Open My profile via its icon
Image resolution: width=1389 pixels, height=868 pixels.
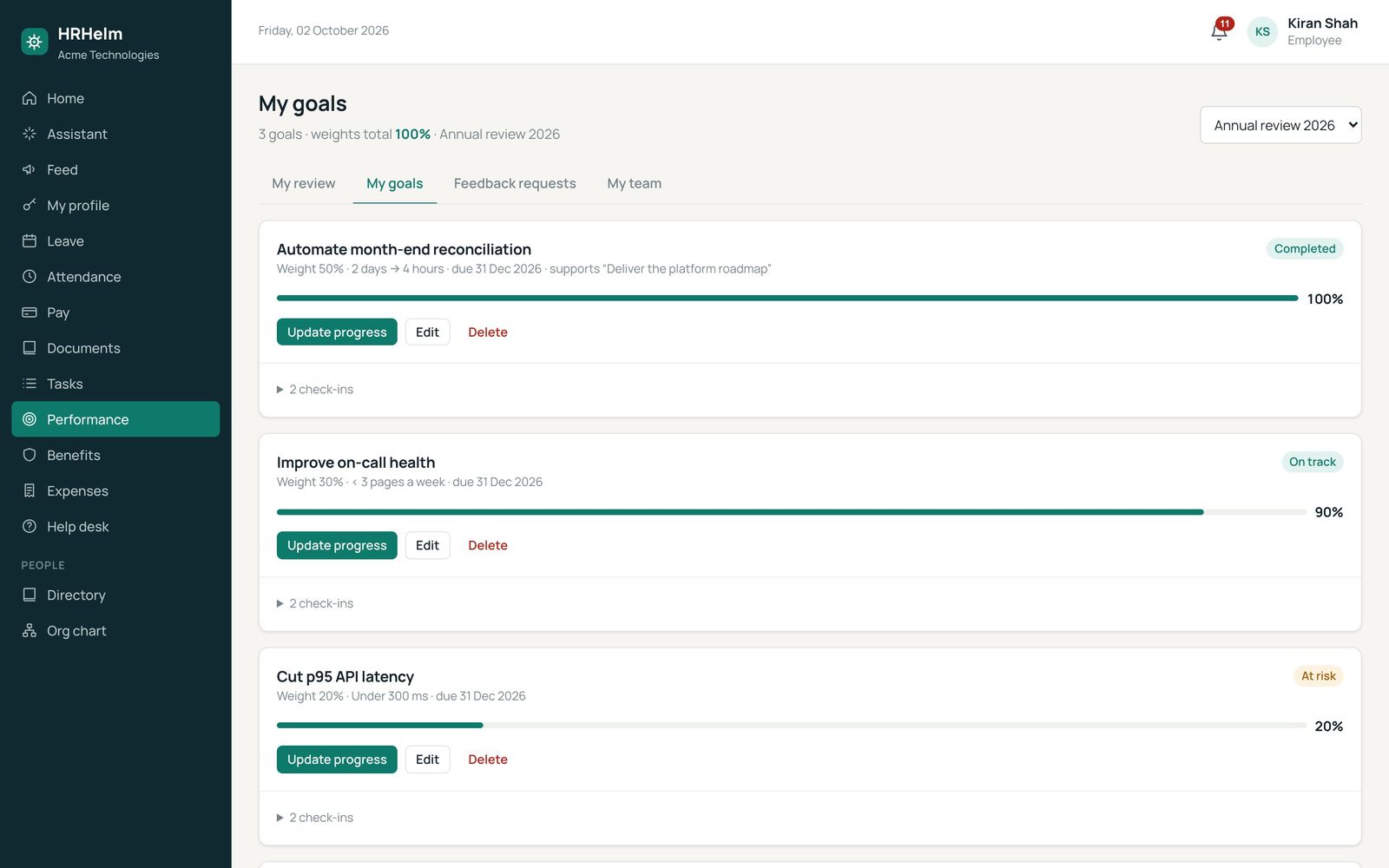click(30, 205)
